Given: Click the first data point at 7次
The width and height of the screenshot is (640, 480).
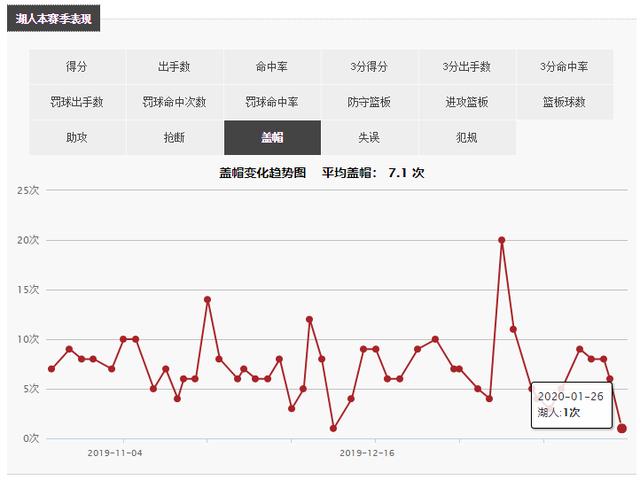Looking at the screenshot, I should coord(51,369).
